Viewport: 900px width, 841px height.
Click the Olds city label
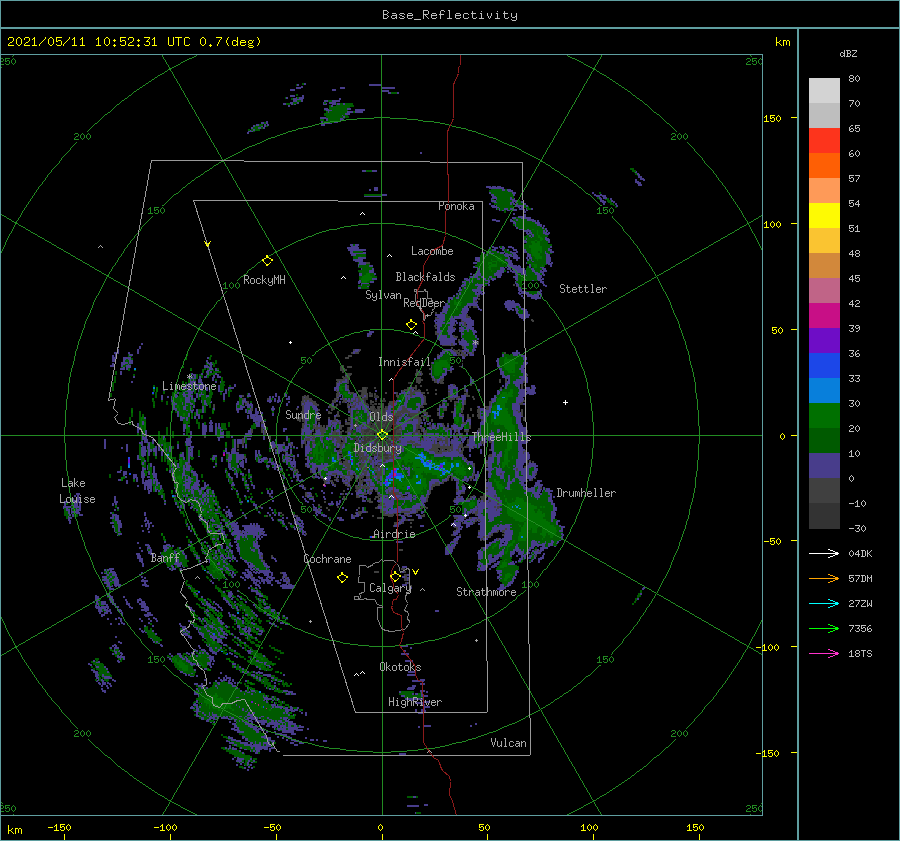click(381, 417)
